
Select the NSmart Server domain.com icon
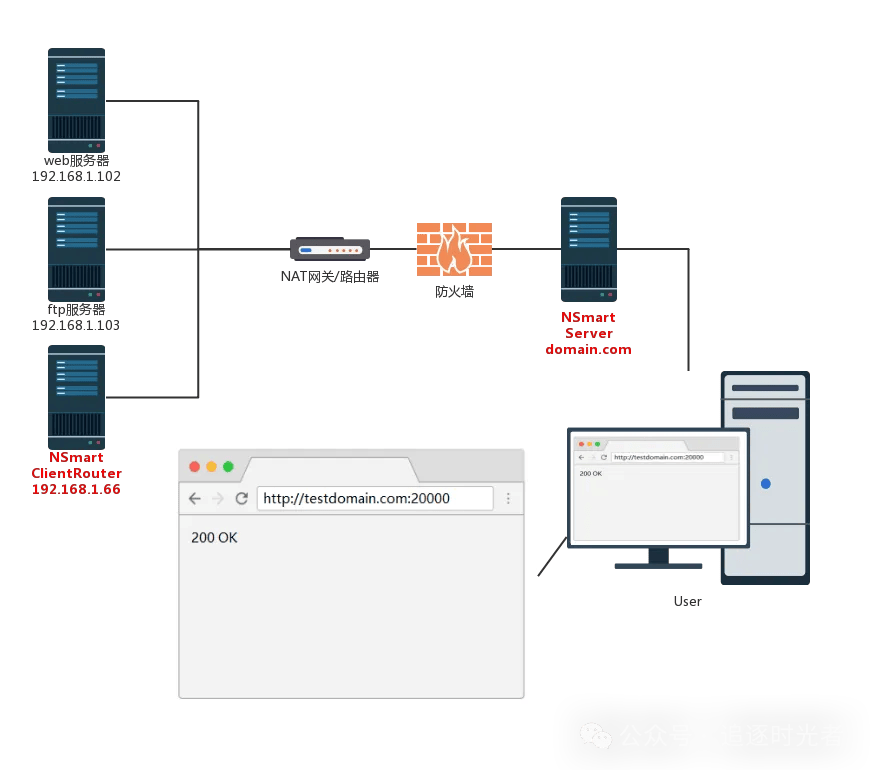[x=589, y=248]
